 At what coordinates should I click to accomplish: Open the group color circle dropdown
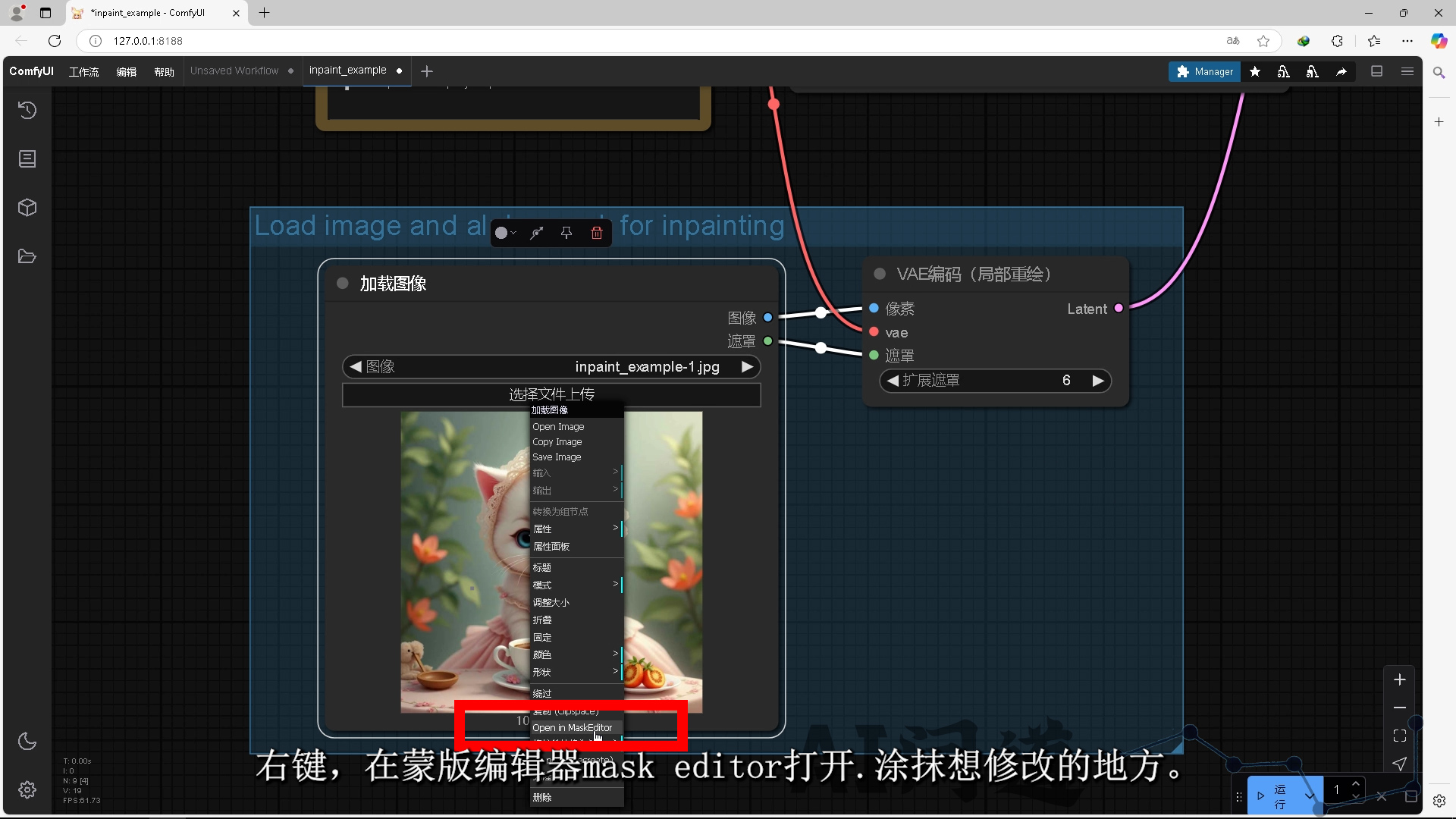tap(505, 233)
